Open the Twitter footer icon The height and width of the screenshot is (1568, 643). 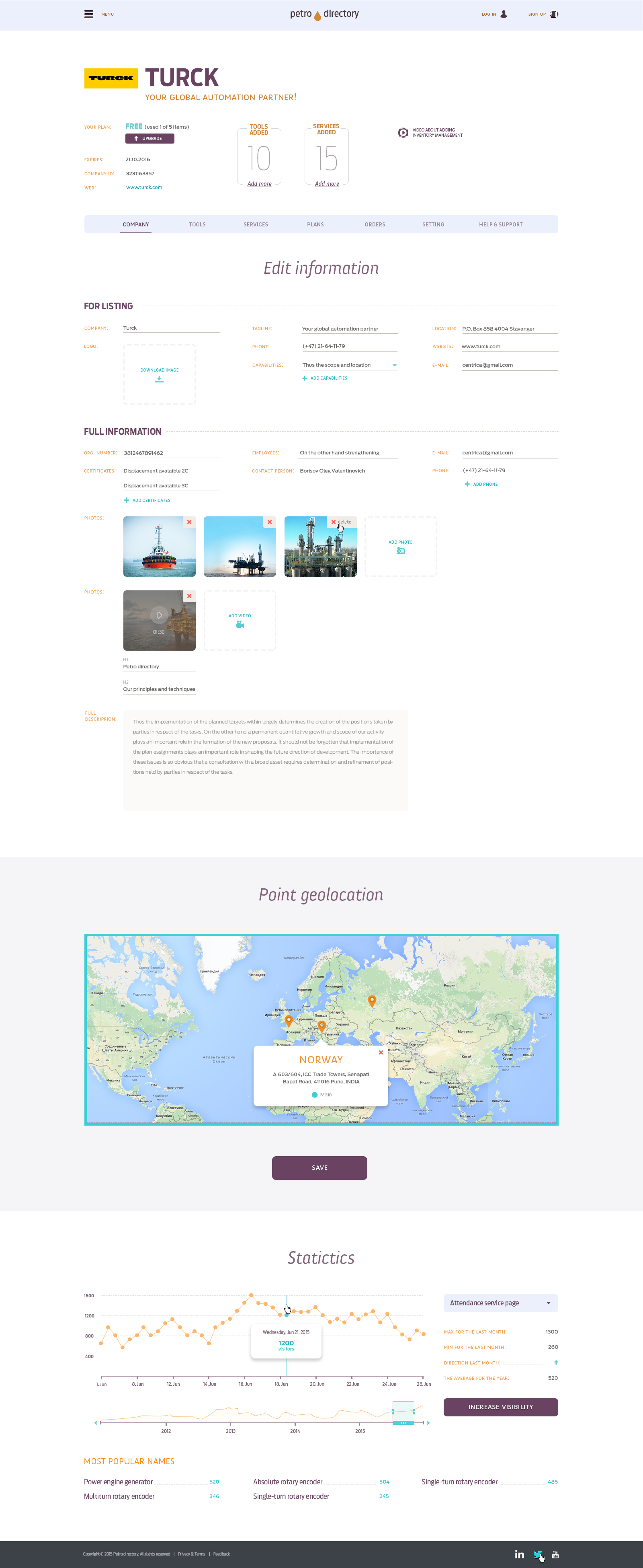click(538, 1554)
